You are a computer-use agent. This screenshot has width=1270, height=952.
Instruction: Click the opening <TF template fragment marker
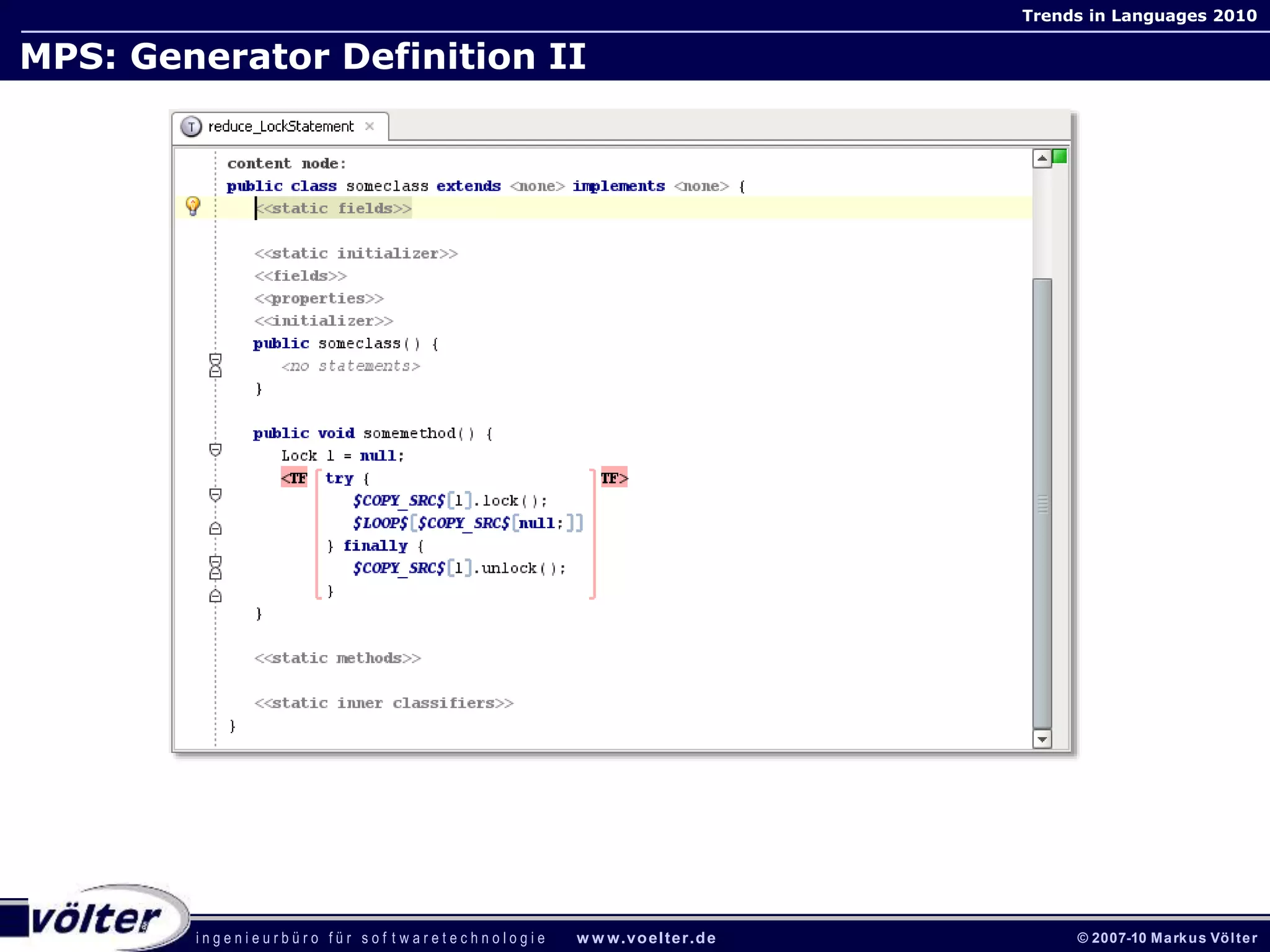pos(294,478)
